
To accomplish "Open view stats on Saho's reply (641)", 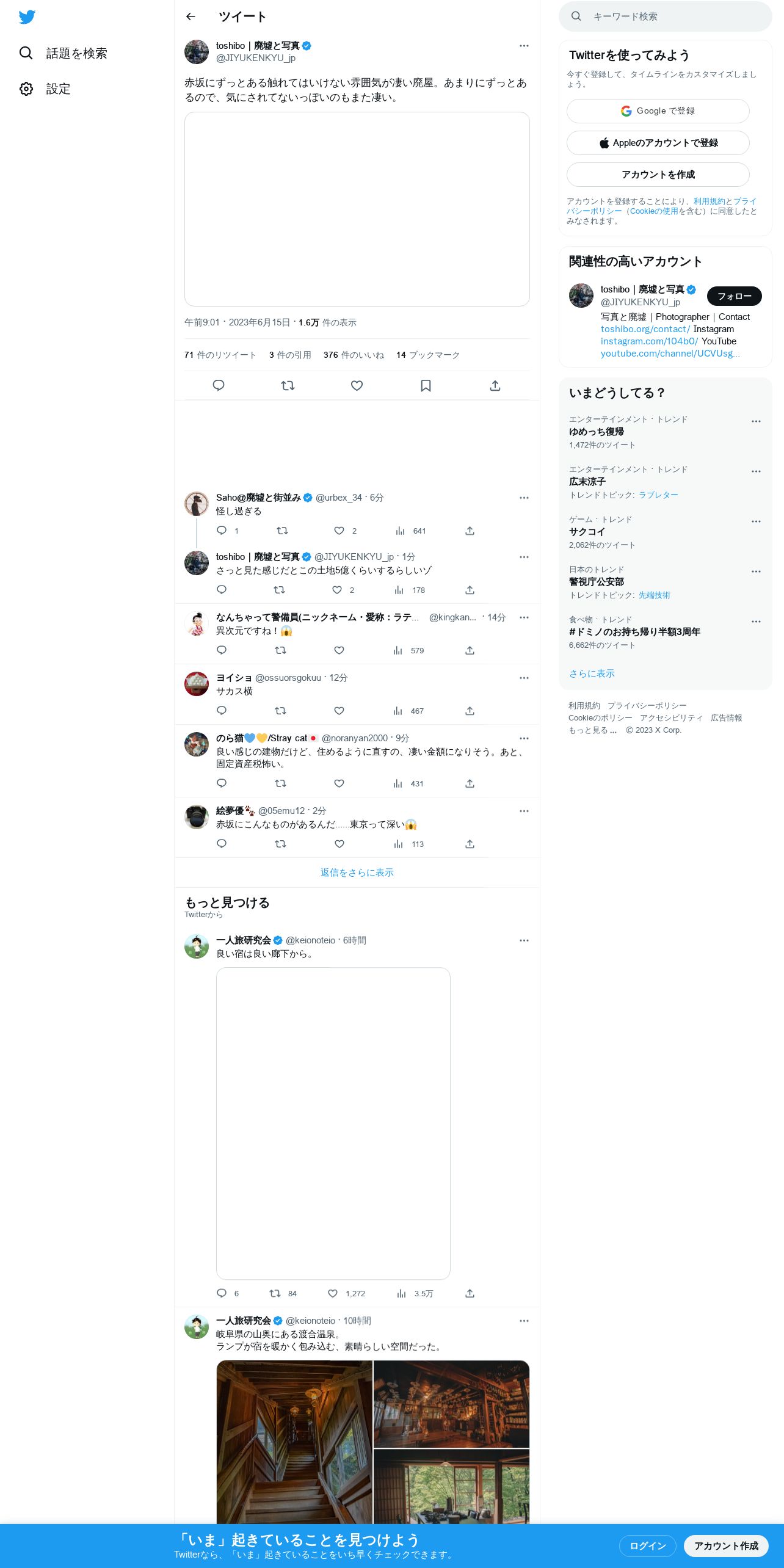I will coord(410,531).
